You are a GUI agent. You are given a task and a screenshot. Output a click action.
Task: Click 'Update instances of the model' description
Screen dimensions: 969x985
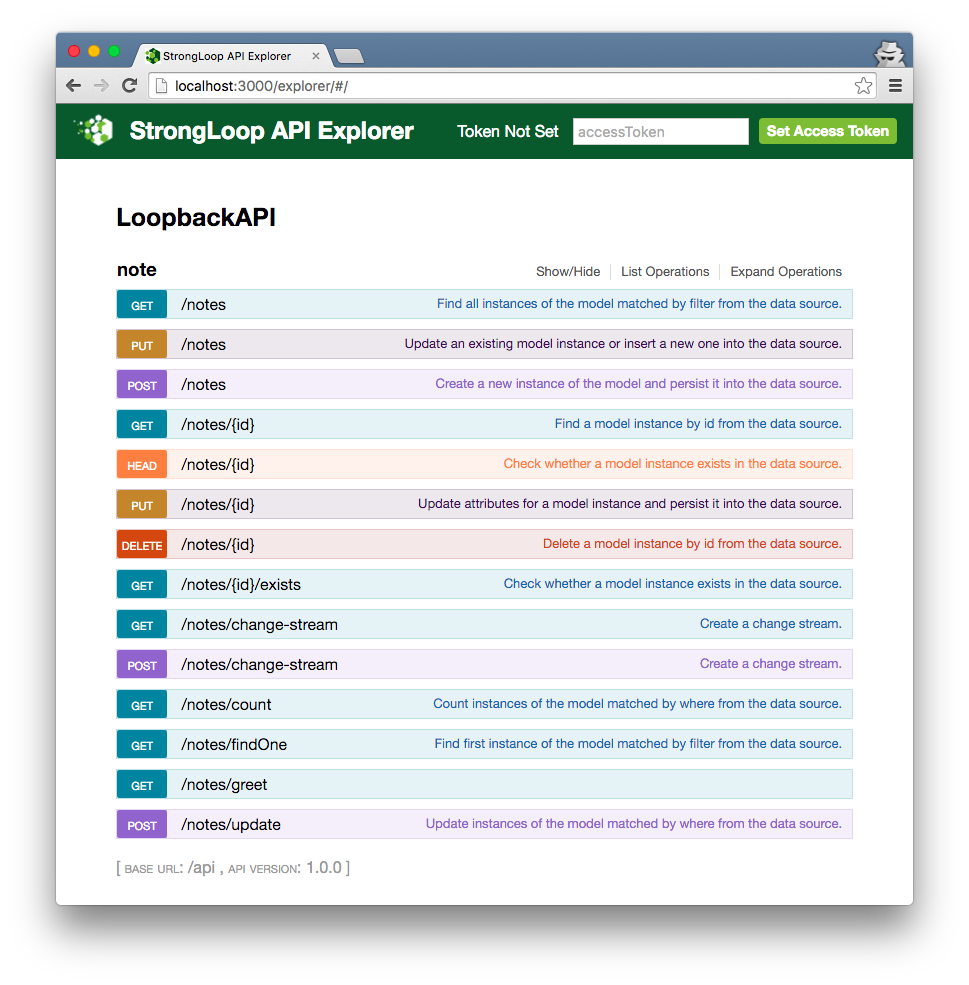click(634, 824)
